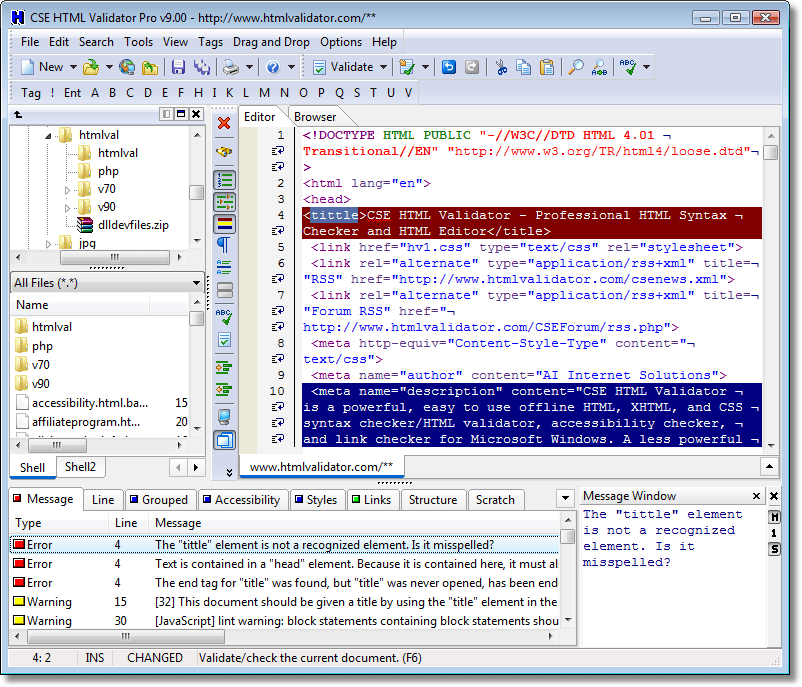Viewport: 802px width, 687px height.
Task: Toggle paragraph marks pilcrow button
Action: (224, 246)
